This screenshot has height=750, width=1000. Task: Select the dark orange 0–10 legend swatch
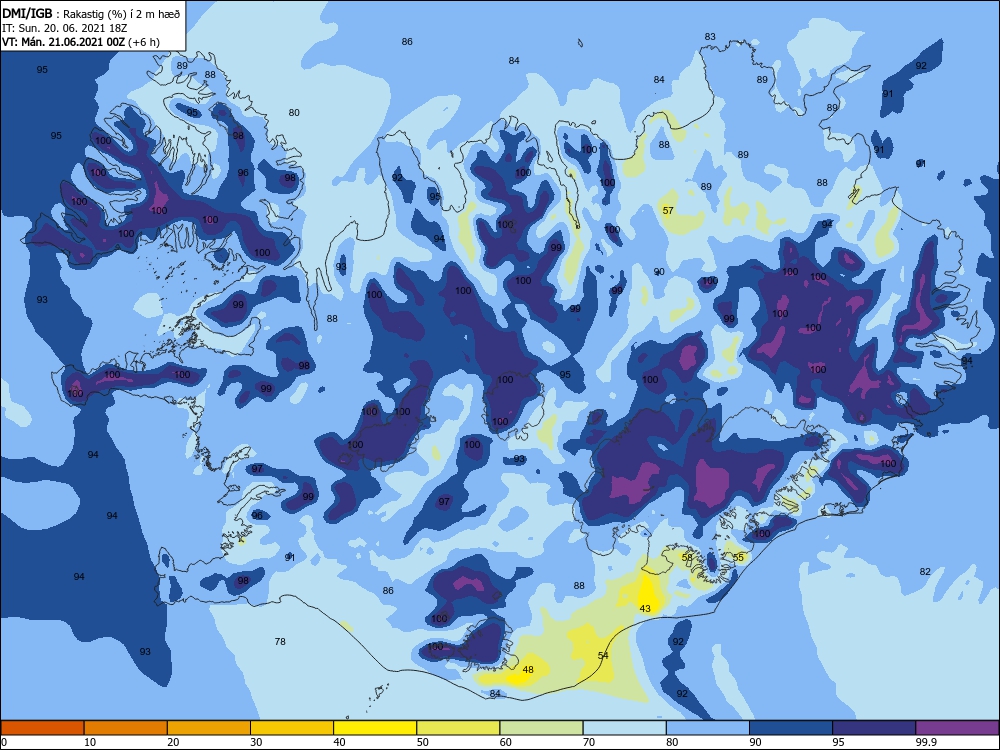(42, 728)
